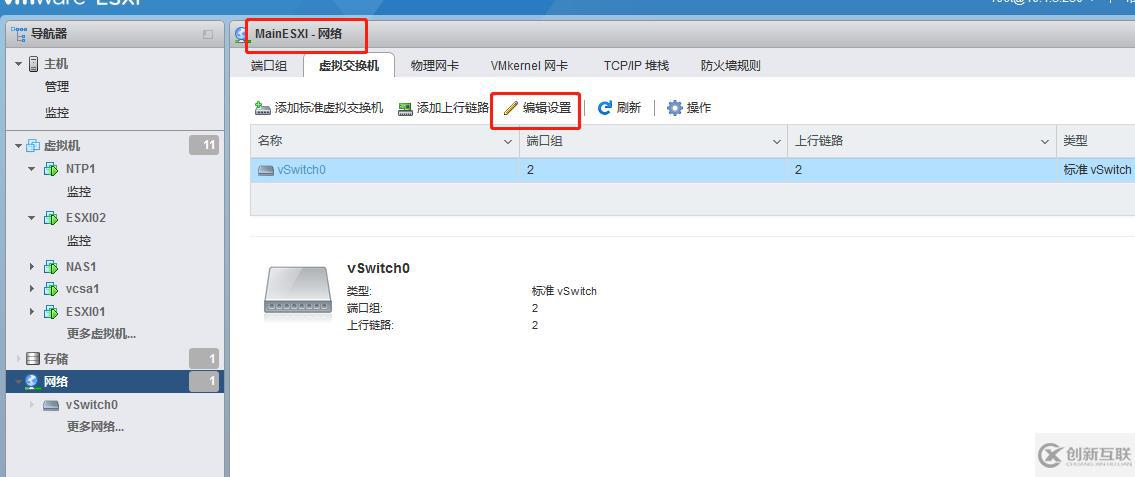The image size is (1135, 477).
Task: Click the vcsa1 virtual machine icon
Action: pyautogui.click(x=50, y=289)
